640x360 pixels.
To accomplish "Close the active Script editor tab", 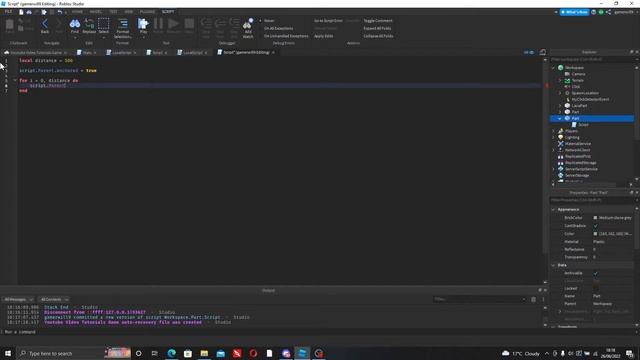I will [273, 53].
